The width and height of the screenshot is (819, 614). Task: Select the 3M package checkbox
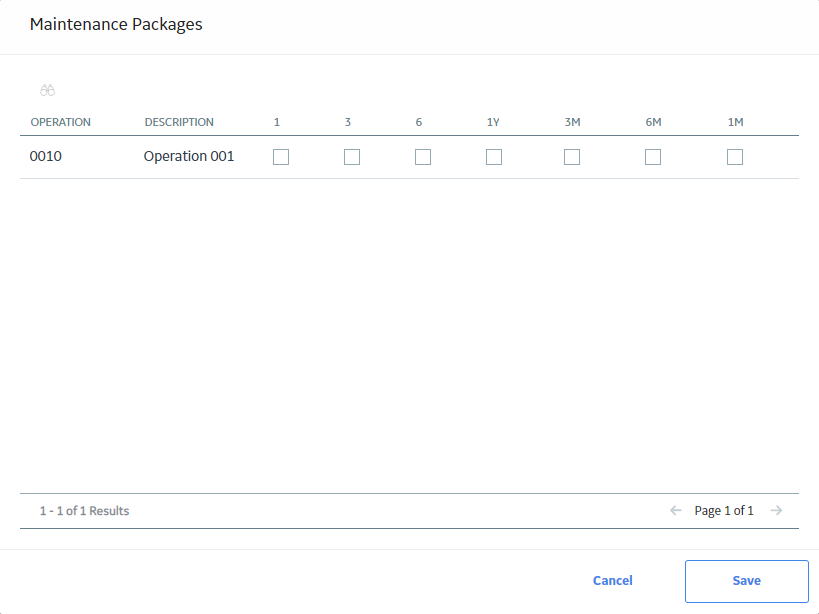point(572,157)
